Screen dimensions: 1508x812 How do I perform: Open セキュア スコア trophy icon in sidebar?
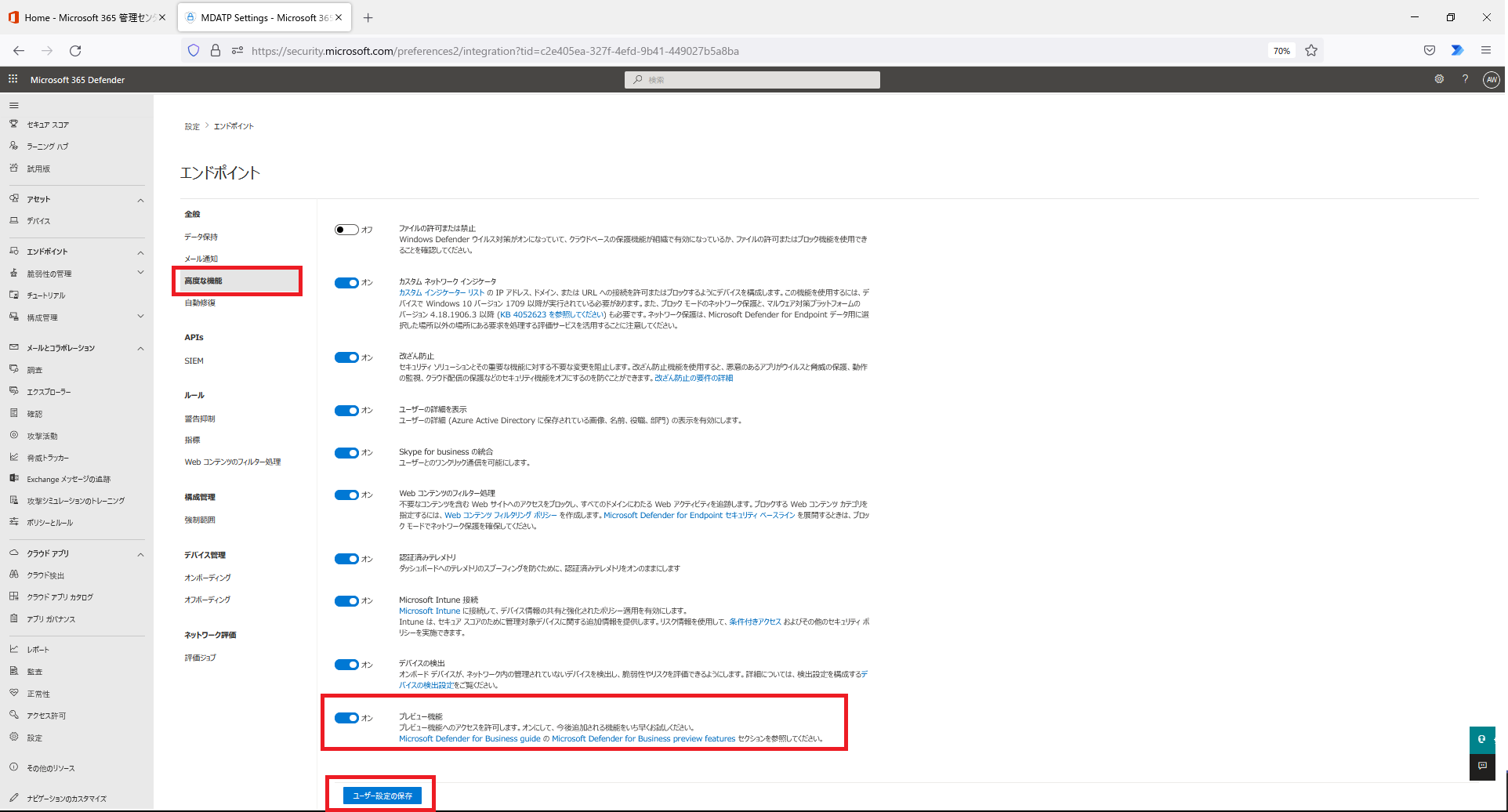13,124
